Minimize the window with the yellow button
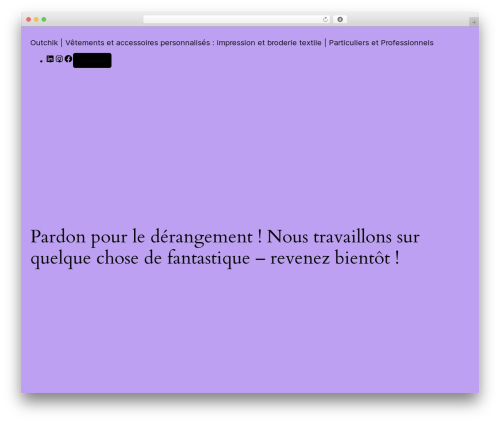This screenshot has width=500, height=423. coord(36,20)
